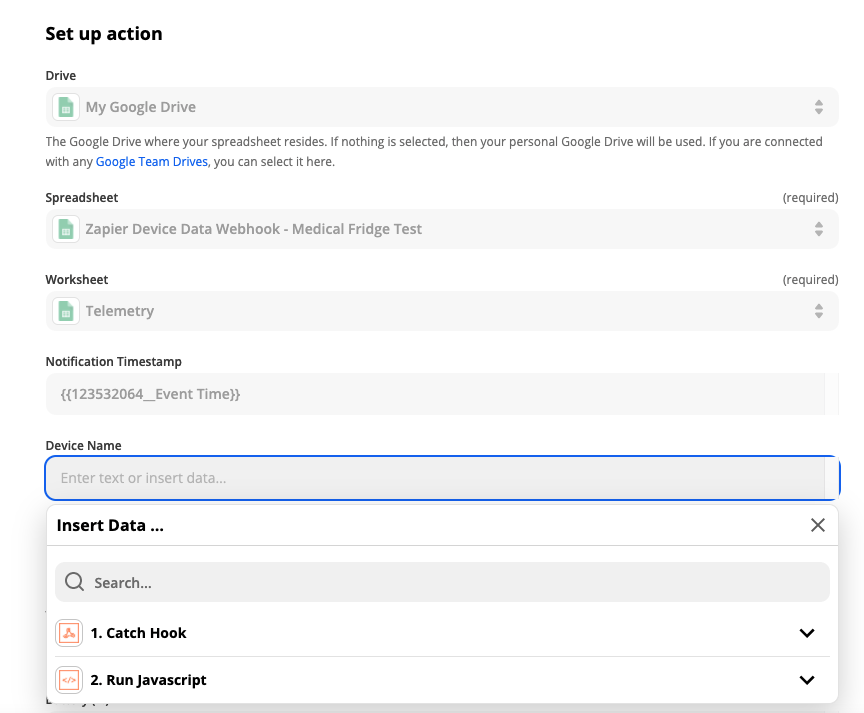Focus the Device Name input field
This screenshot has height=713, width=864.
(x=442, y=478)
